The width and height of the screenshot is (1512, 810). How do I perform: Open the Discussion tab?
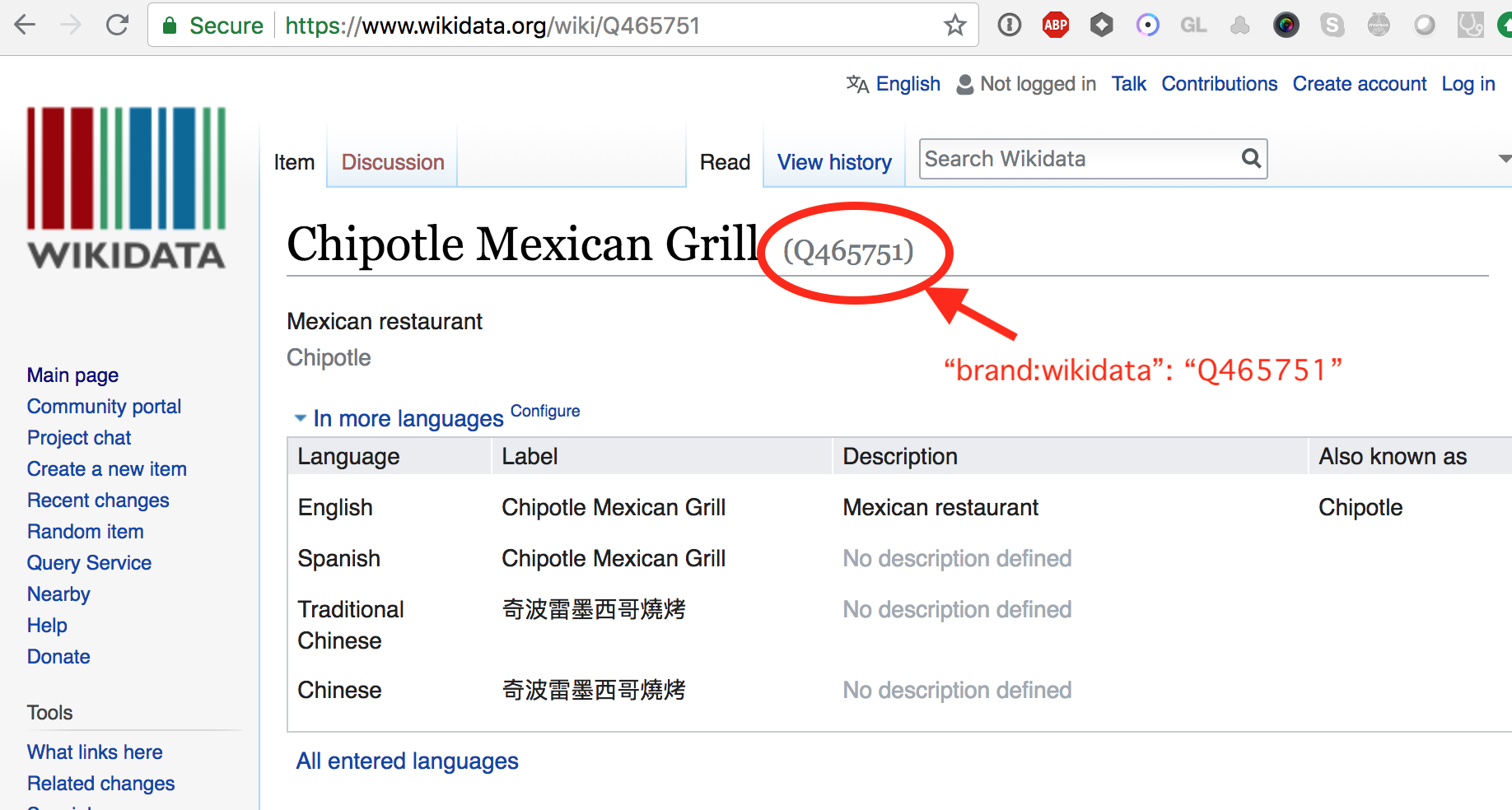point(393,162)
